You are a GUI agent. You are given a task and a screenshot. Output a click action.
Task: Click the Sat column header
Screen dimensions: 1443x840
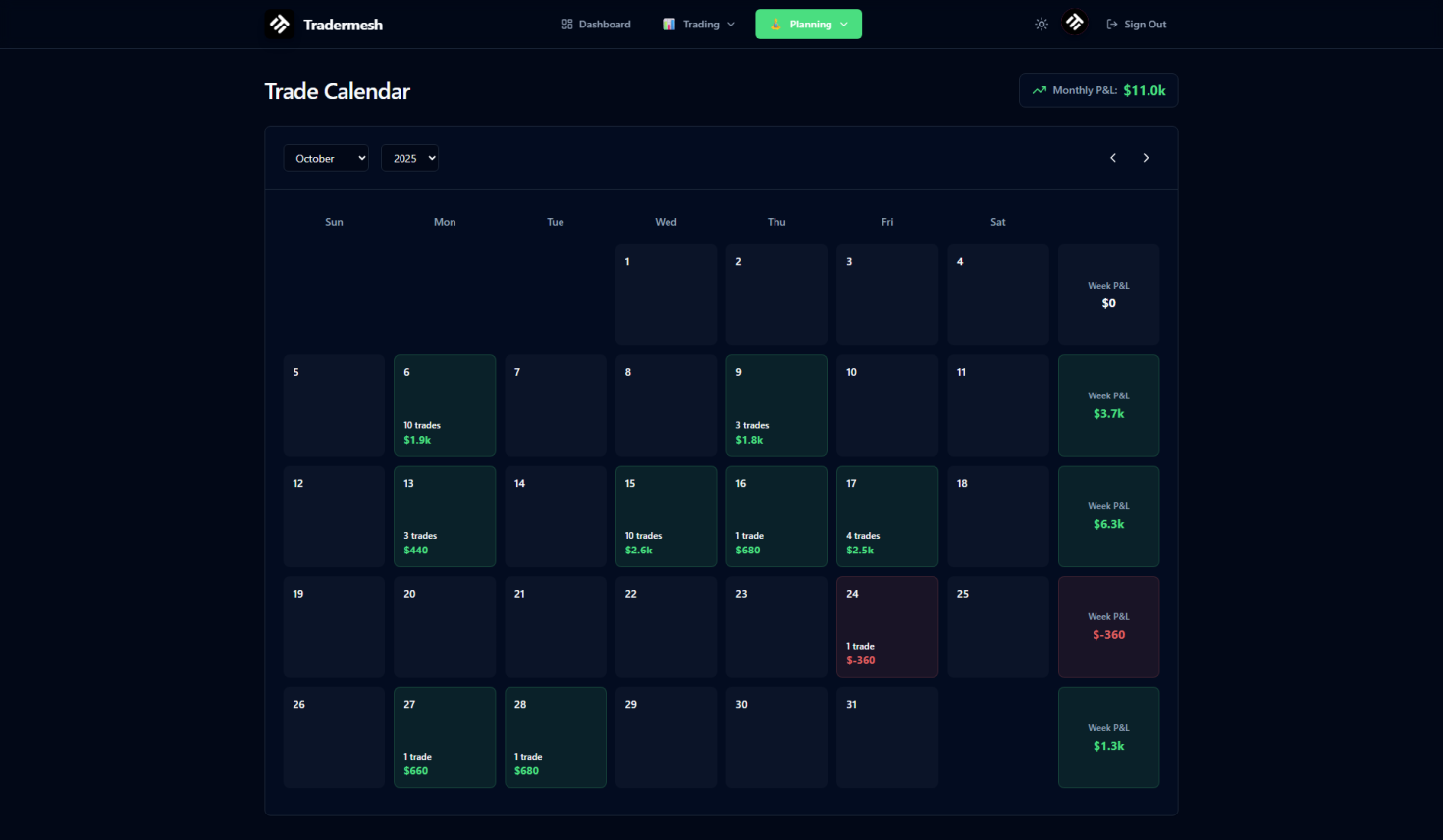coord(998,222)
